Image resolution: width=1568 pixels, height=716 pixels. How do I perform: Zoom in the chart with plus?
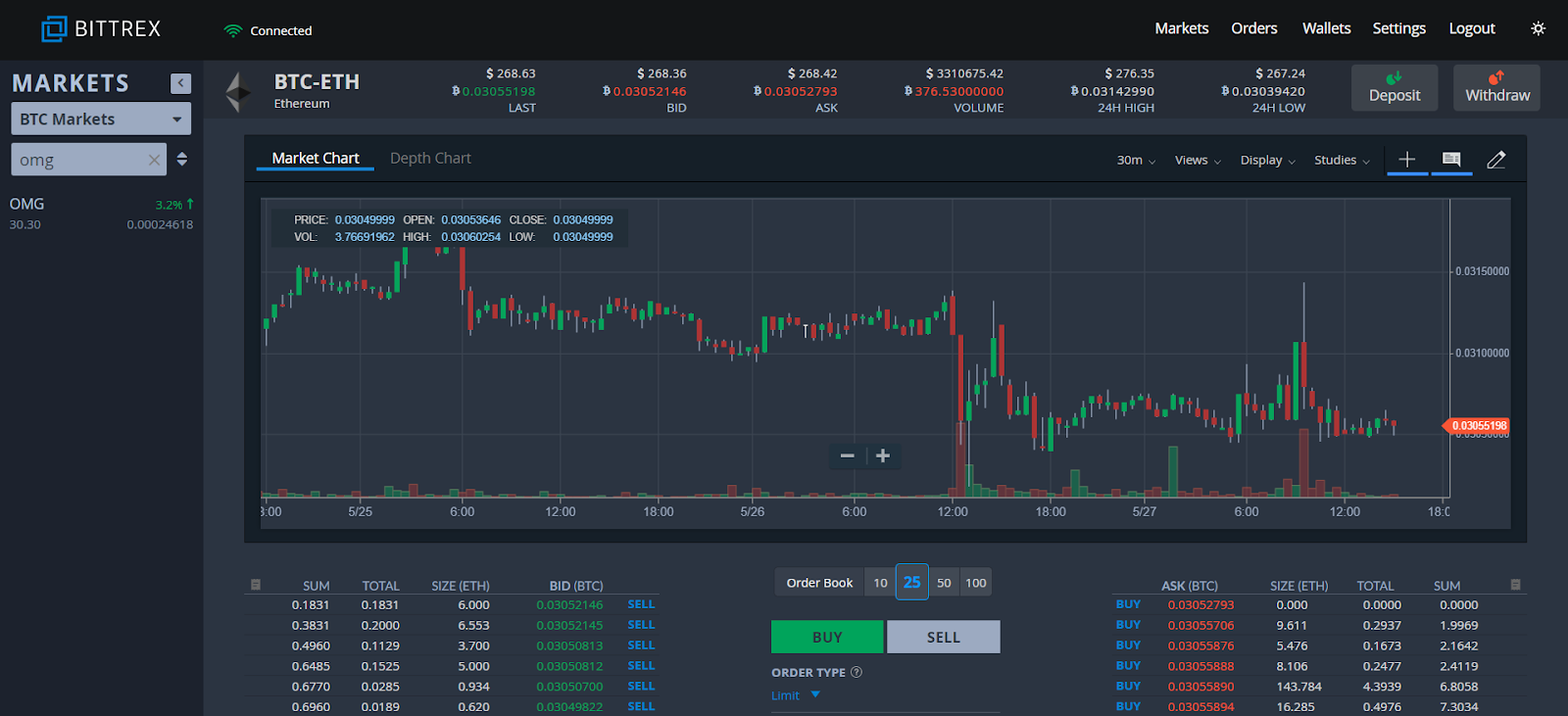tap(883, 455)
